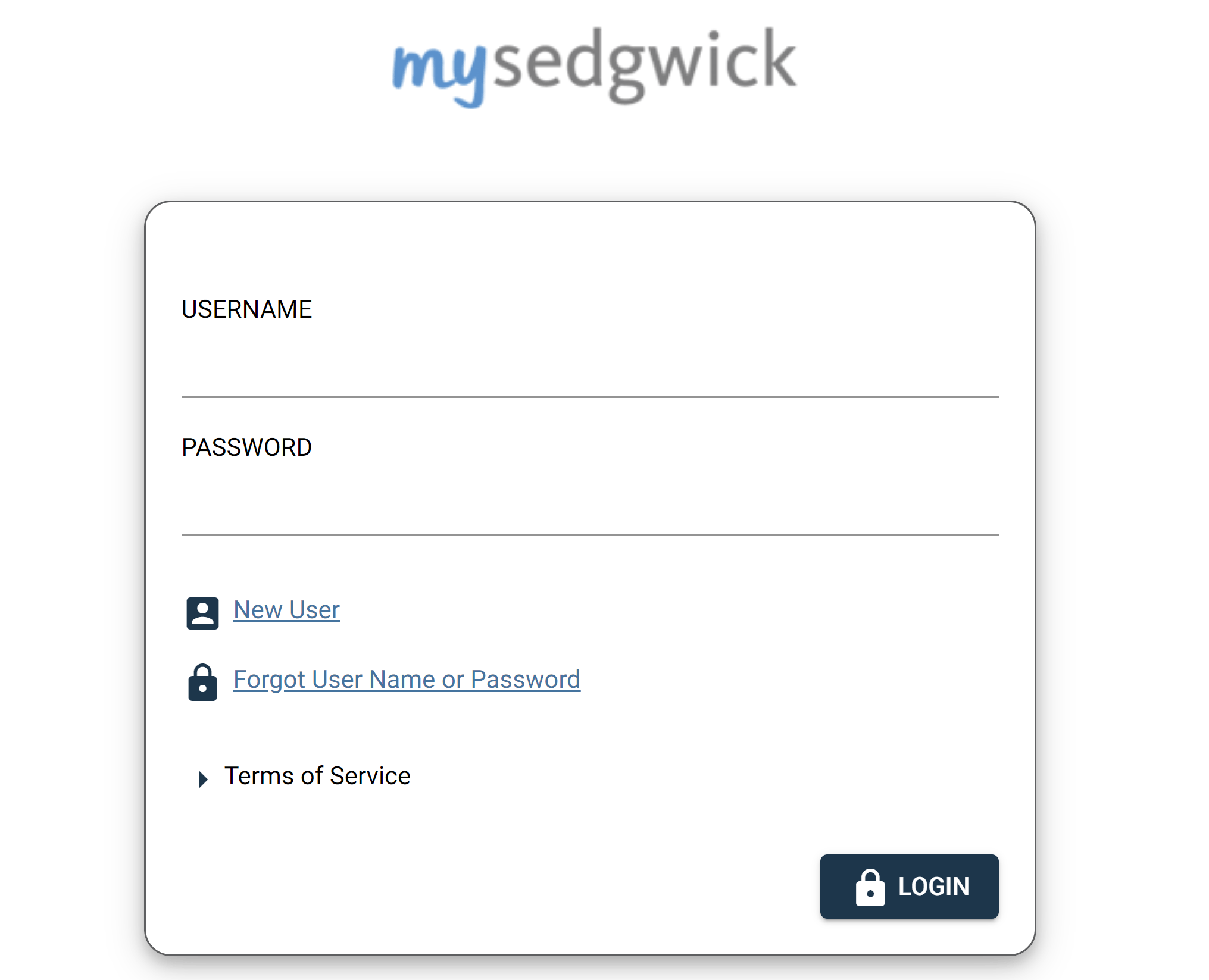Open the New User registration link
This screenshot has width=1209, height=980.
286,610
